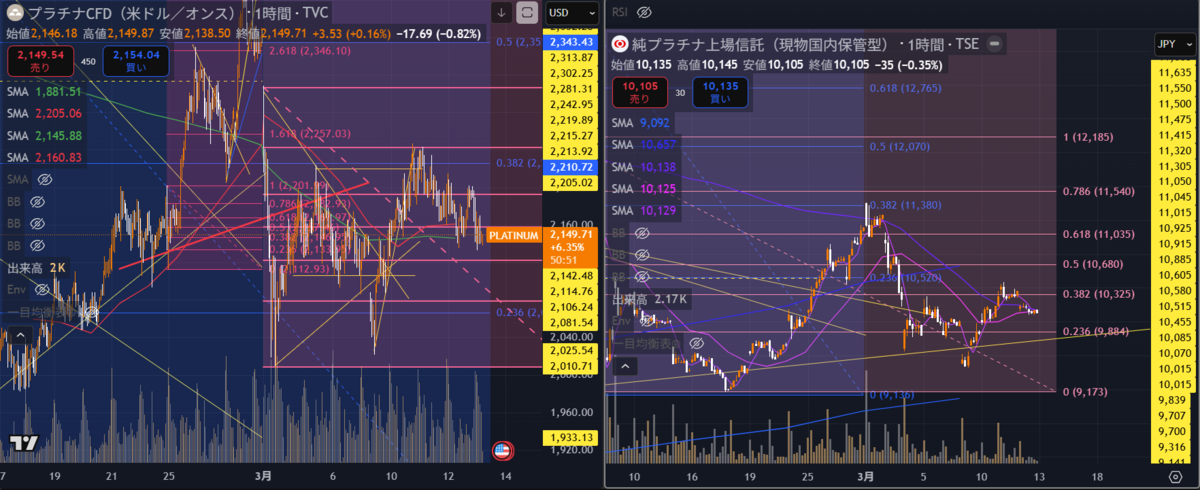The image size is (1200, 490).
Task: Click the red TSE trust symbol logo icon
Action: pos(619,45)
